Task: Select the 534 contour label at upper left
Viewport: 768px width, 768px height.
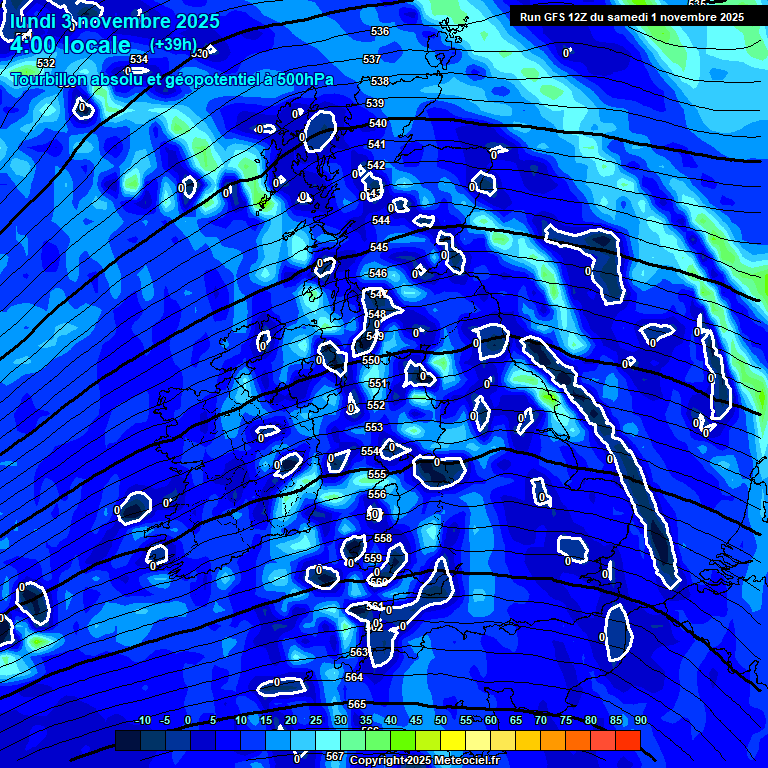Action: [139, 59]
